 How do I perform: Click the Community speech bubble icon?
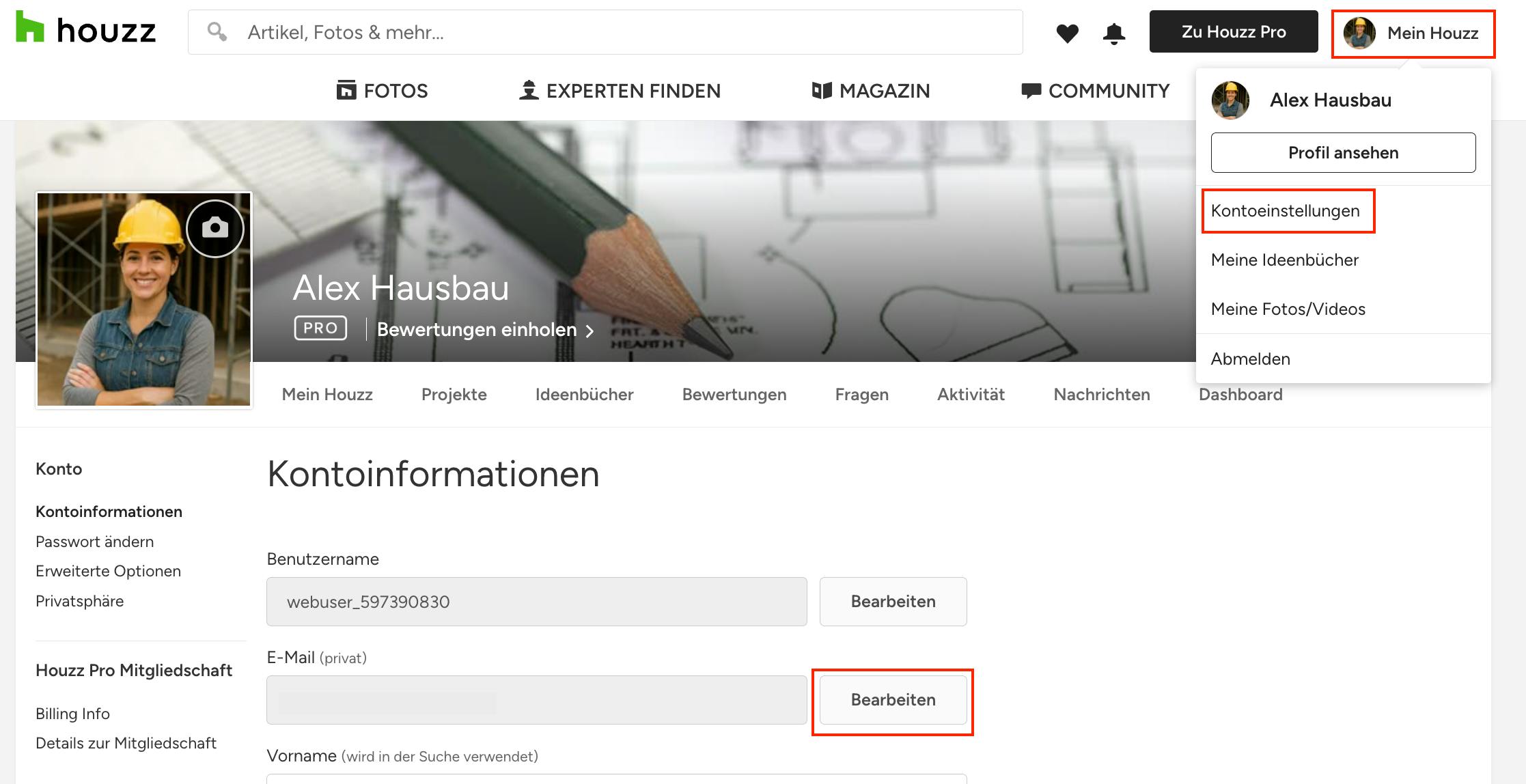[x=1031, y=90]
